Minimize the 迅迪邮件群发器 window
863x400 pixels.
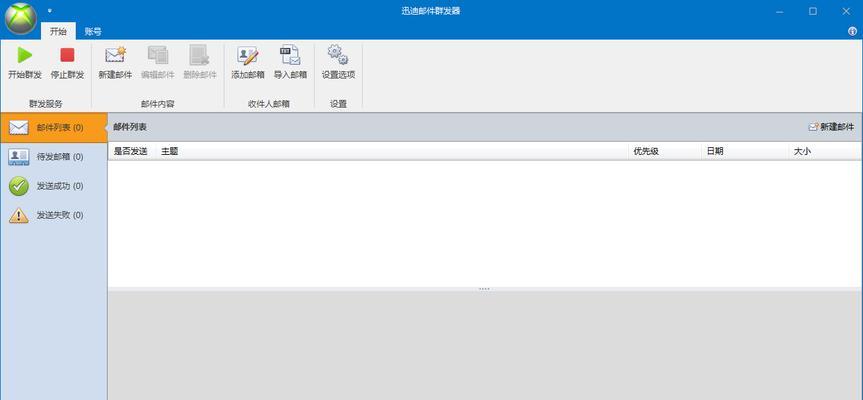[779, 11]
